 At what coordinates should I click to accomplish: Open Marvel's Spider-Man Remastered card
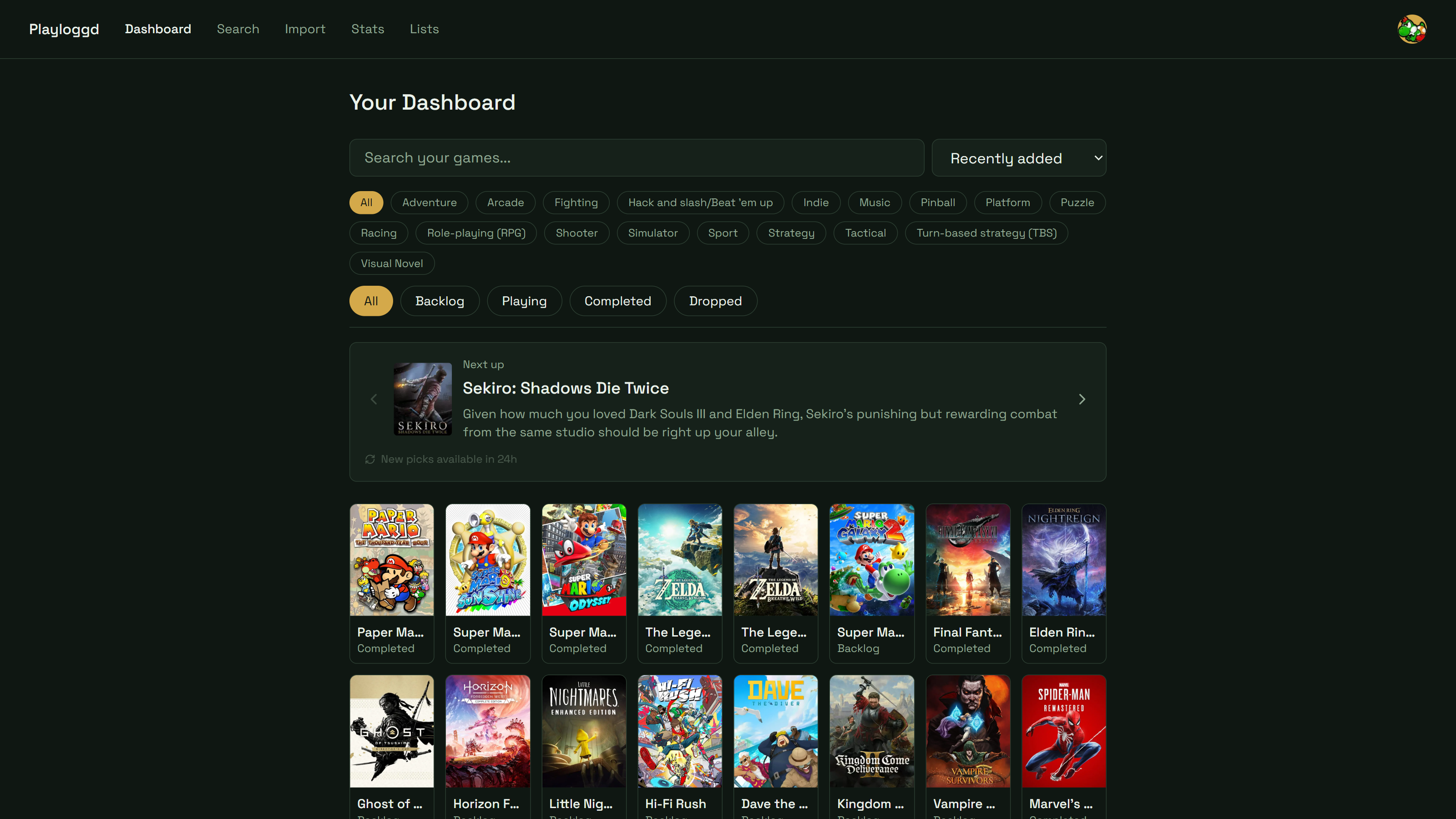point(1064,747)
